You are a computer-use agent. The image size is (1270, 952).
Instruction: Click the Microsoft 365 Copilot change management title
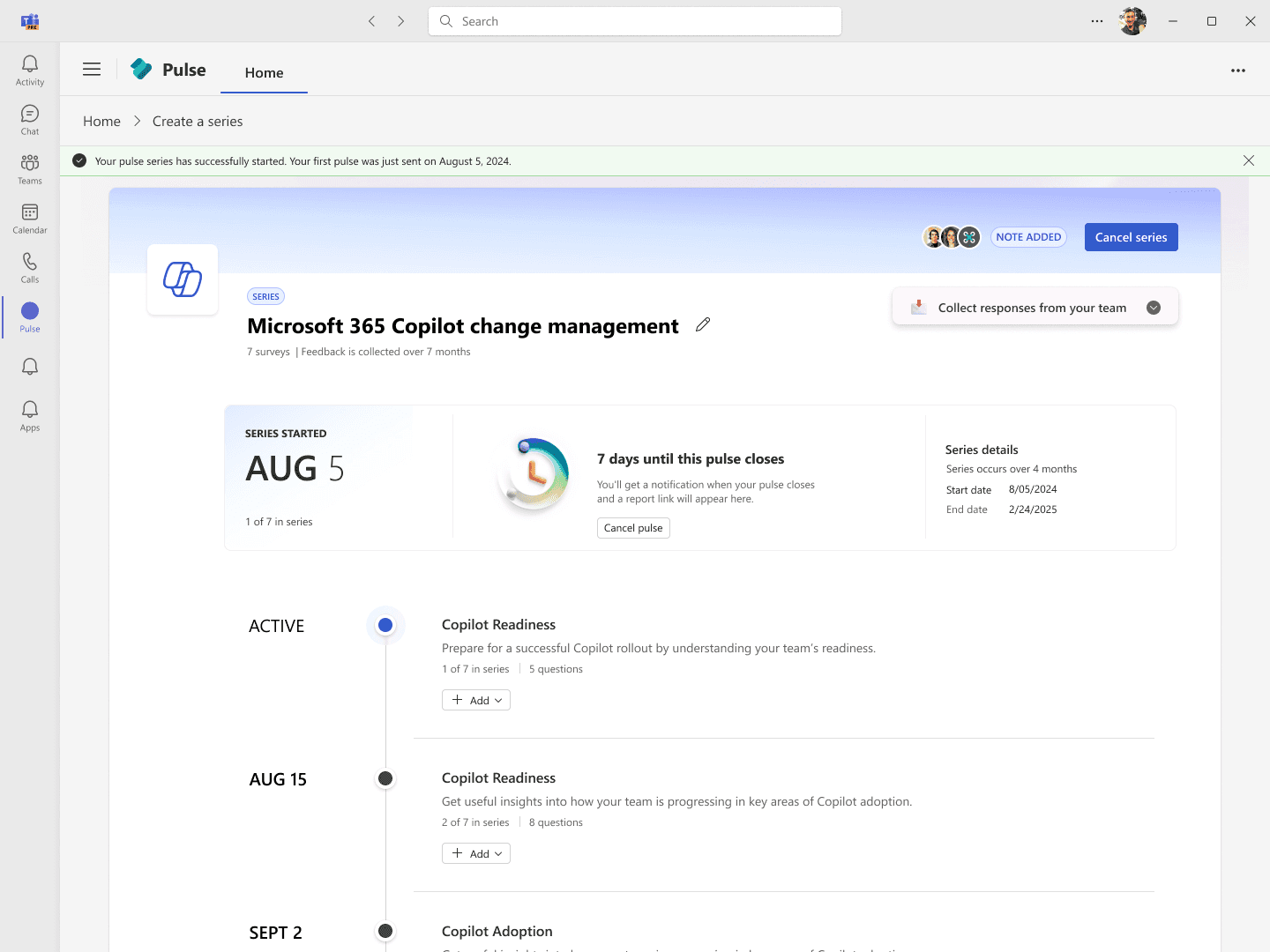coord(463,326)
